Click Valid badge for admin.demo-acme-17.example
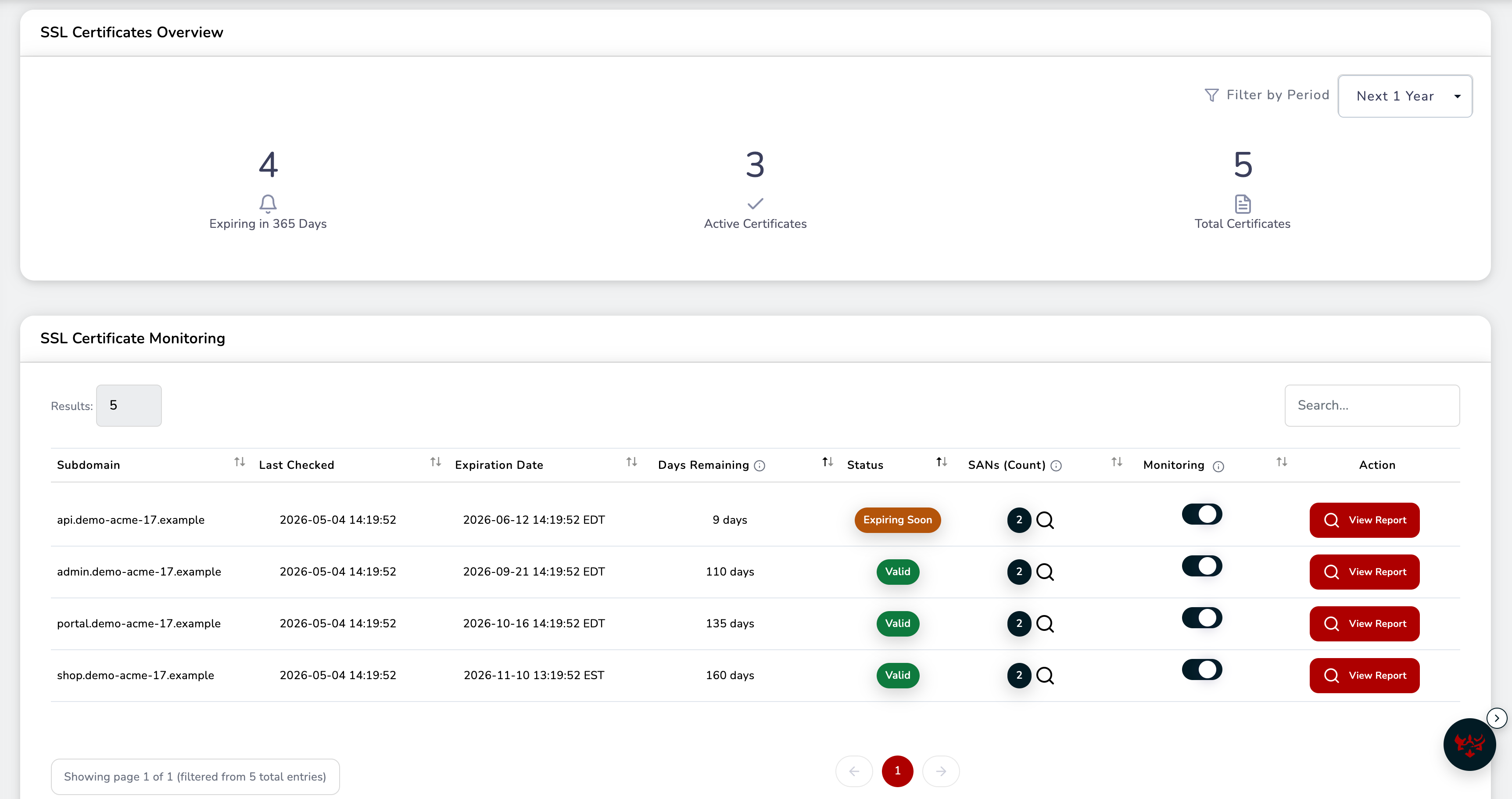Viewport: 1512px width, 799px height. click(x=897, y=572)
